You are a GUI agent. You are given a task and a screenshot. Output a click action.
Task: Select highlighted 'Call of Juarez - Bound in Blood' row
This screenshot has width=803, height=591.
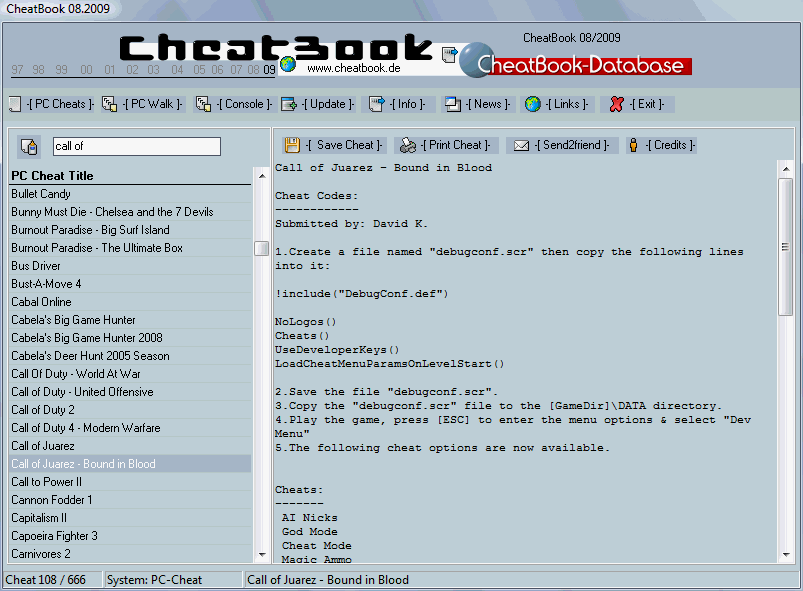(131, 464)
